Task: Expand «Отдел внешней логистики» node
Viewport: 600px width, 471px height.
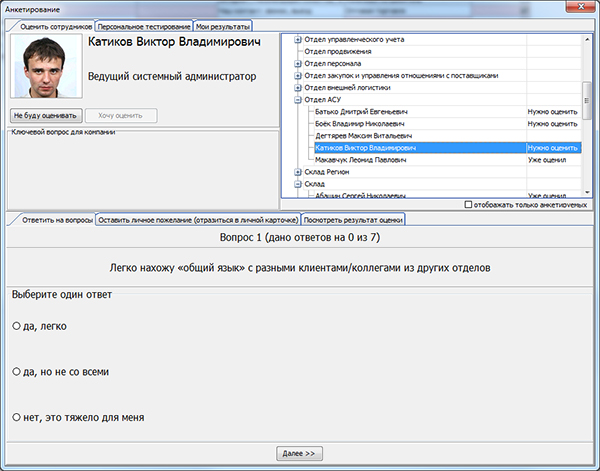Action: point(297,88)
